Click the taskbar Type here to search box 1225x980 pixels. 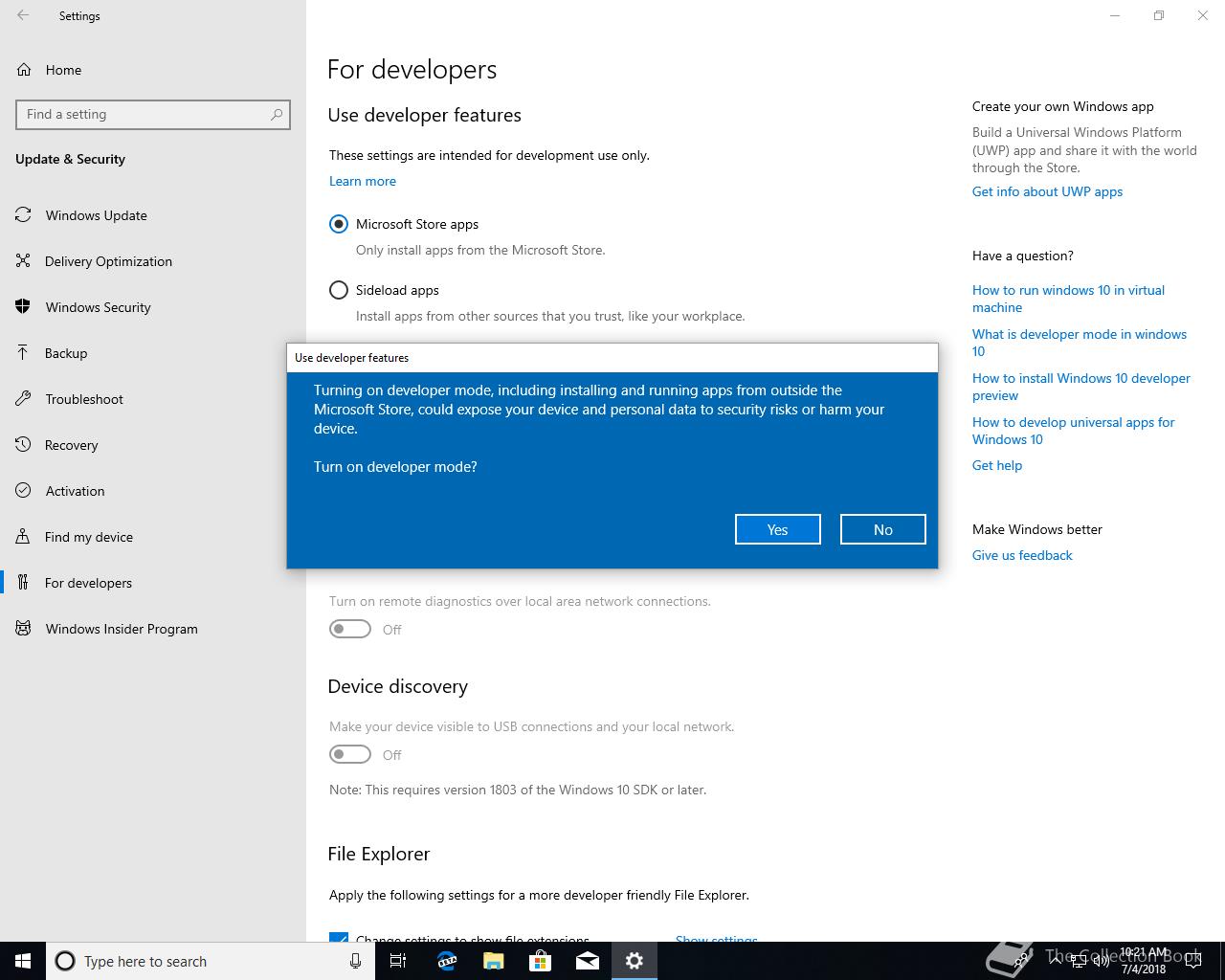click(209, 961)
